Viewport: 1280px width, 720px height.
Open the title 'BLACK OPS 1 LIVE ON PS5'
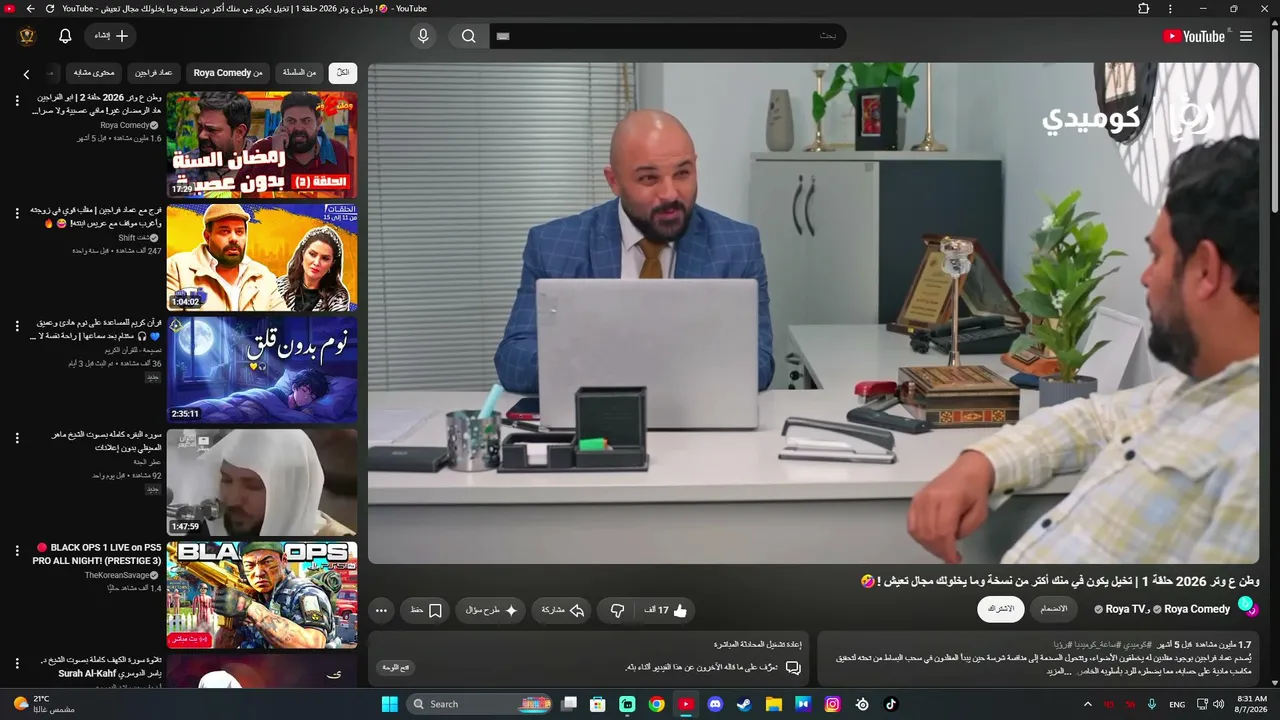coord(97,554)
